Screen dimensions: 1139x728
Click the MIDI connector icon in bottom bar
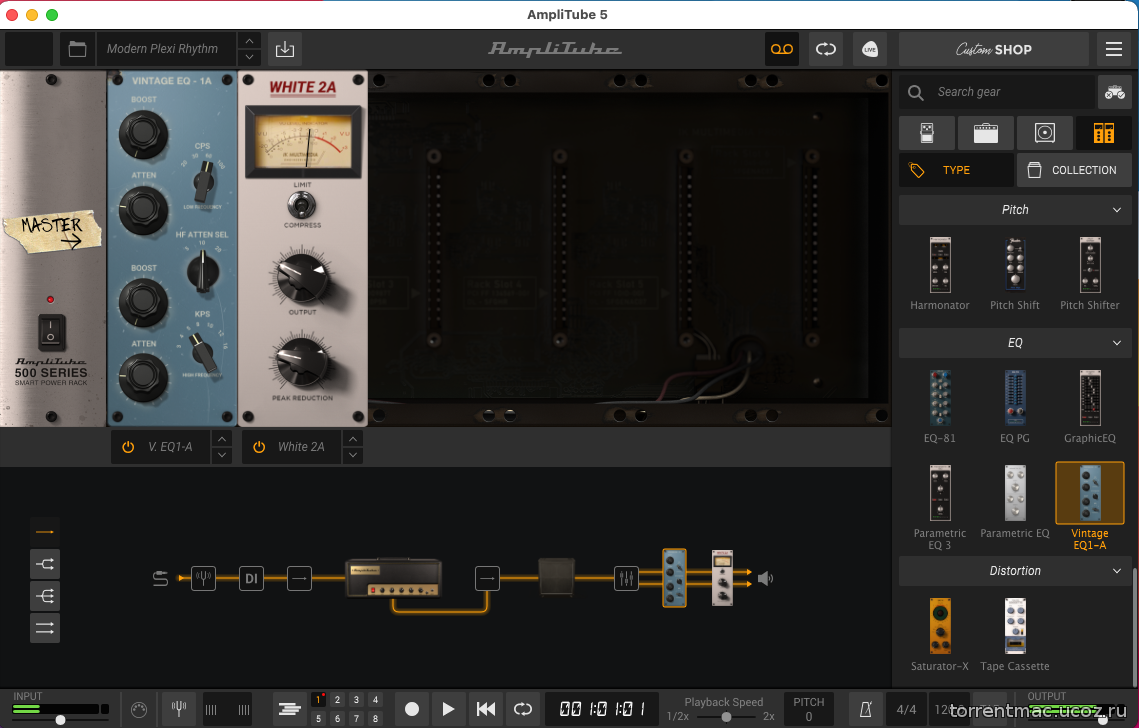click(139, 710)
